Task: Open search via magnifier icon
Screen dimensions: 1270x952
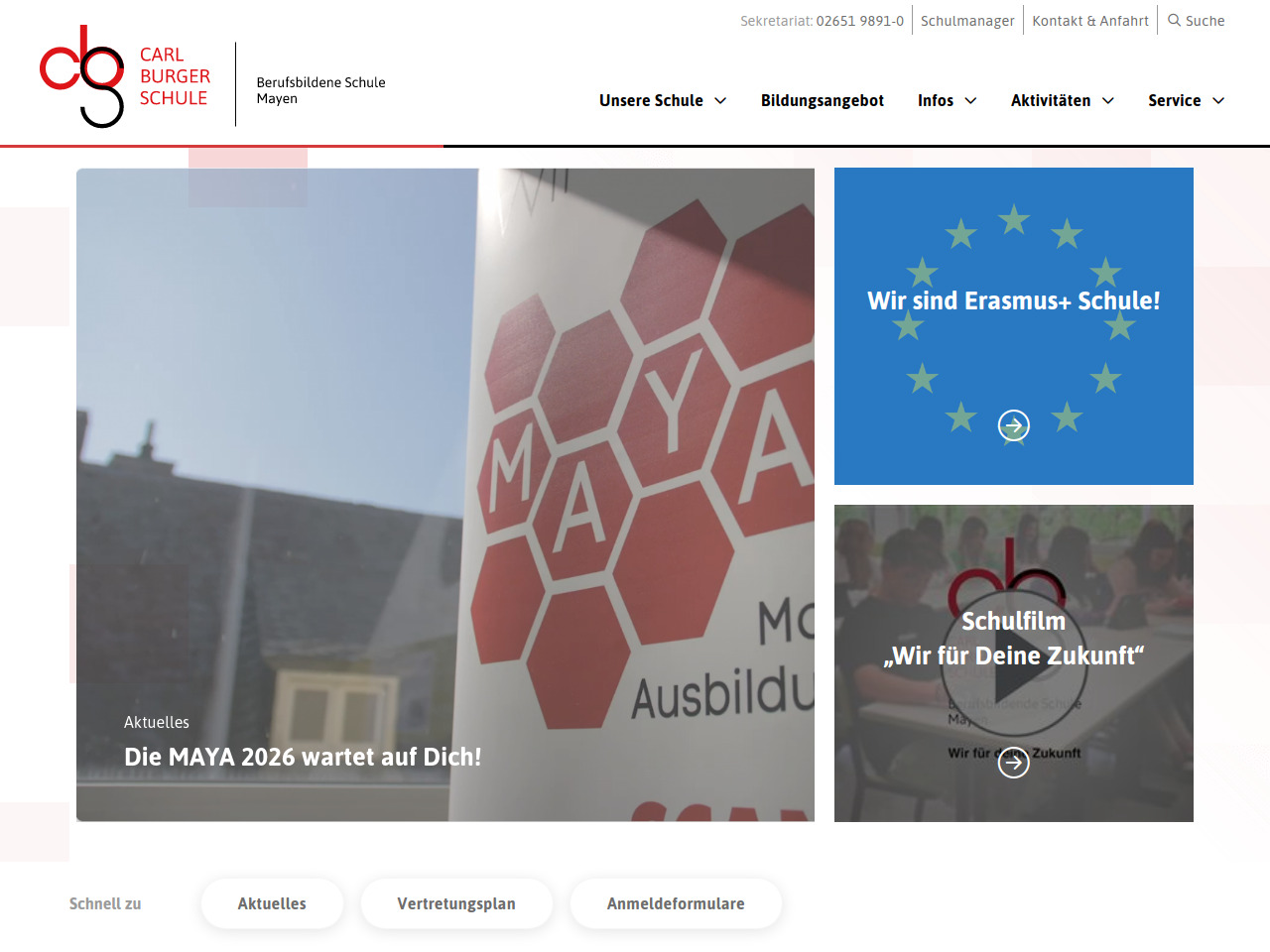Action: (1174, 20)
